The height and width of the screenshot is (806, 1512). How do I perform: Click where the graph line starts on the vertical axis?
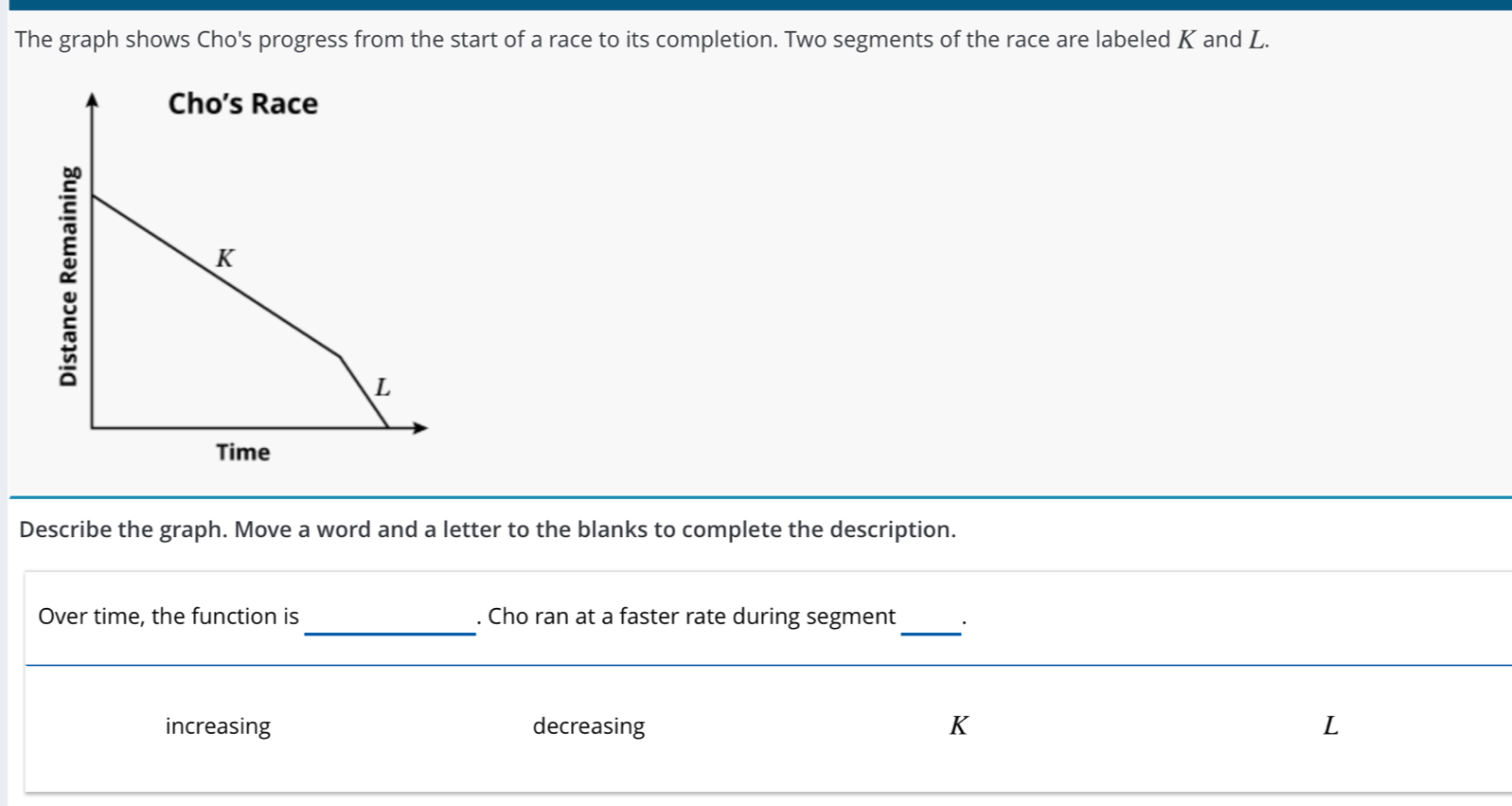tap(93, 196)
